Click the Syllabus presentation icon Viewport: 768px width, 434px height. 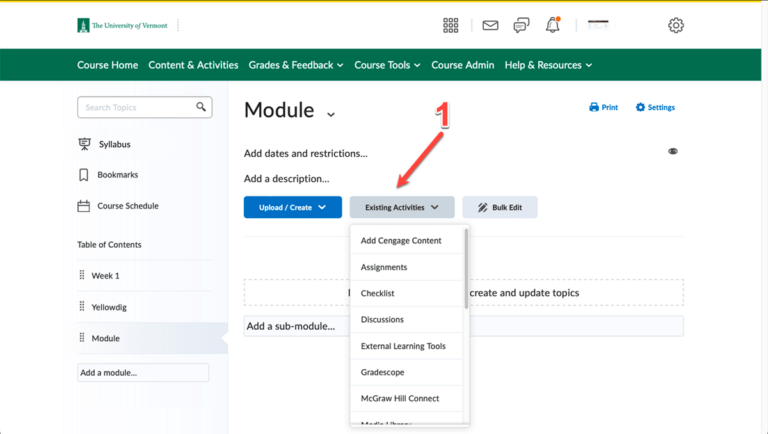click(x=84, y=144)
